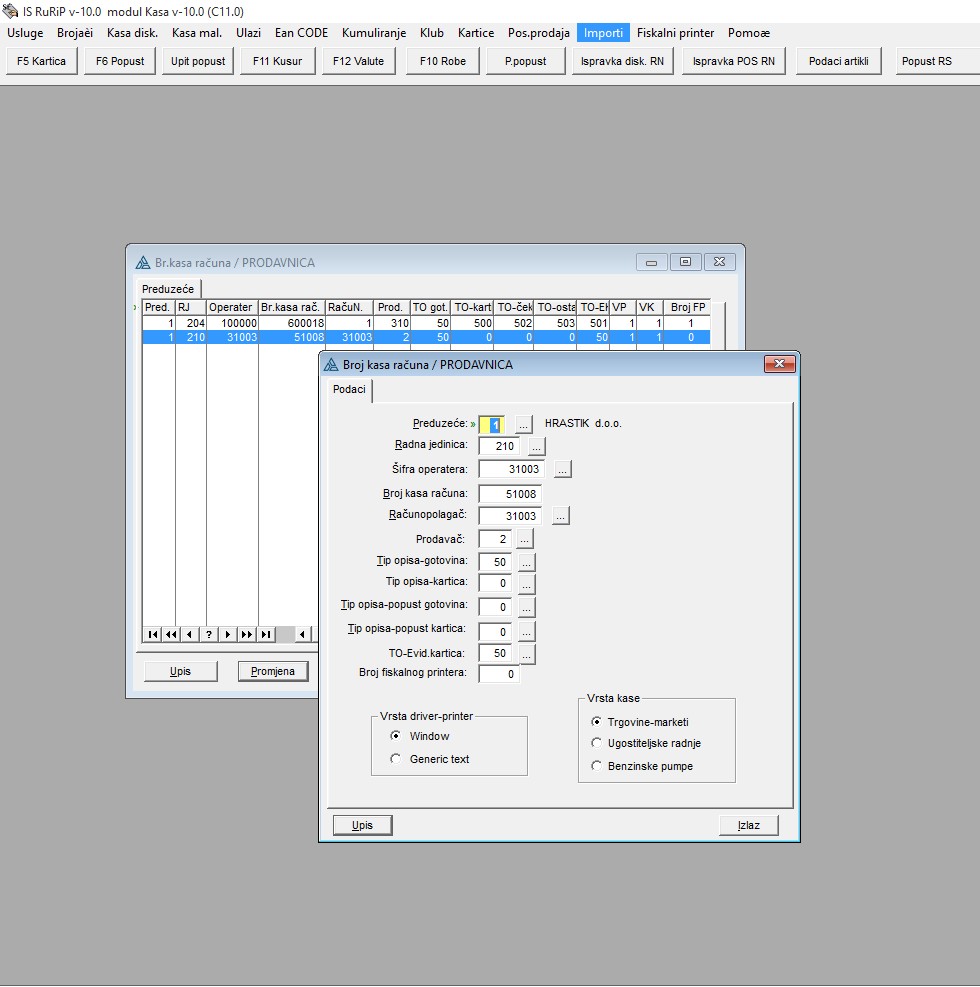Go to previous record with single left arrow

point(190,634)
